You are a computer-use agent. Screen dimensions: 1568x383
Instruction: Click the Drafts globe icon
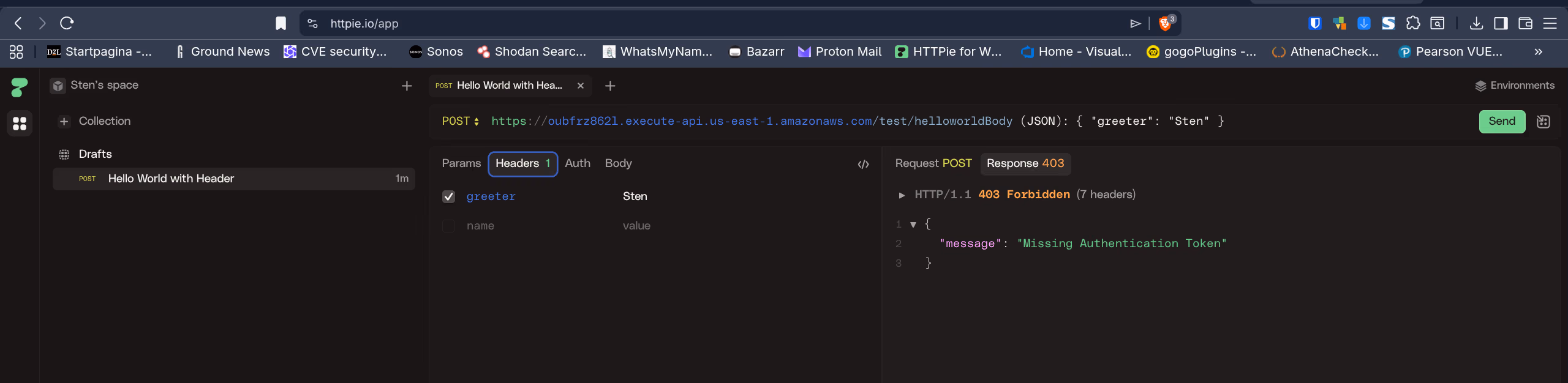point(64,154)
